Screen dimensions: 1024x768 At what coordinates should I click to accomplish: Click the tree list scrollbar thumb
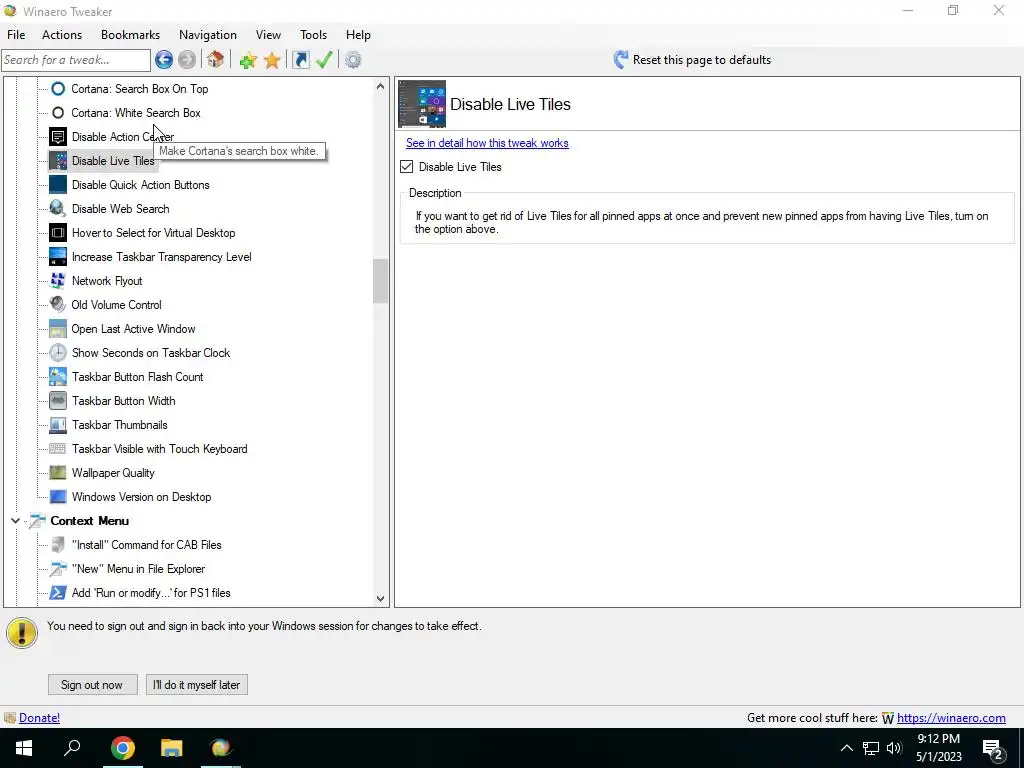(381, 281)
